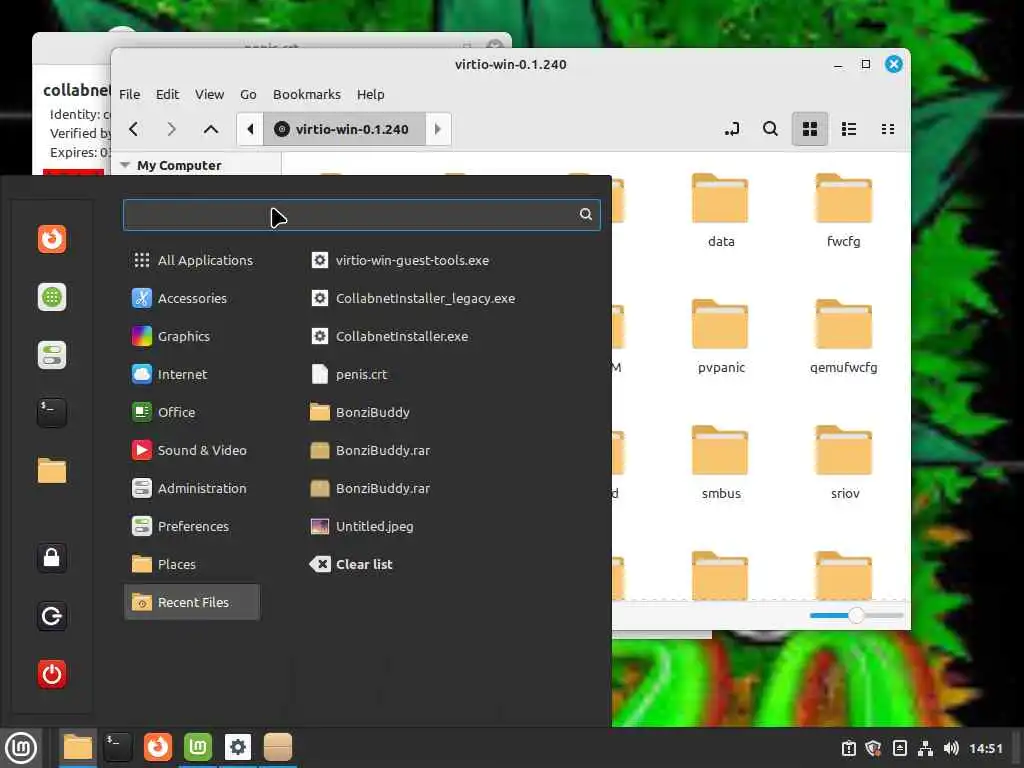This screenshot has height=768, width=1024.
Task: Click the Log Out icon in the menu
Action: [52, 616]
